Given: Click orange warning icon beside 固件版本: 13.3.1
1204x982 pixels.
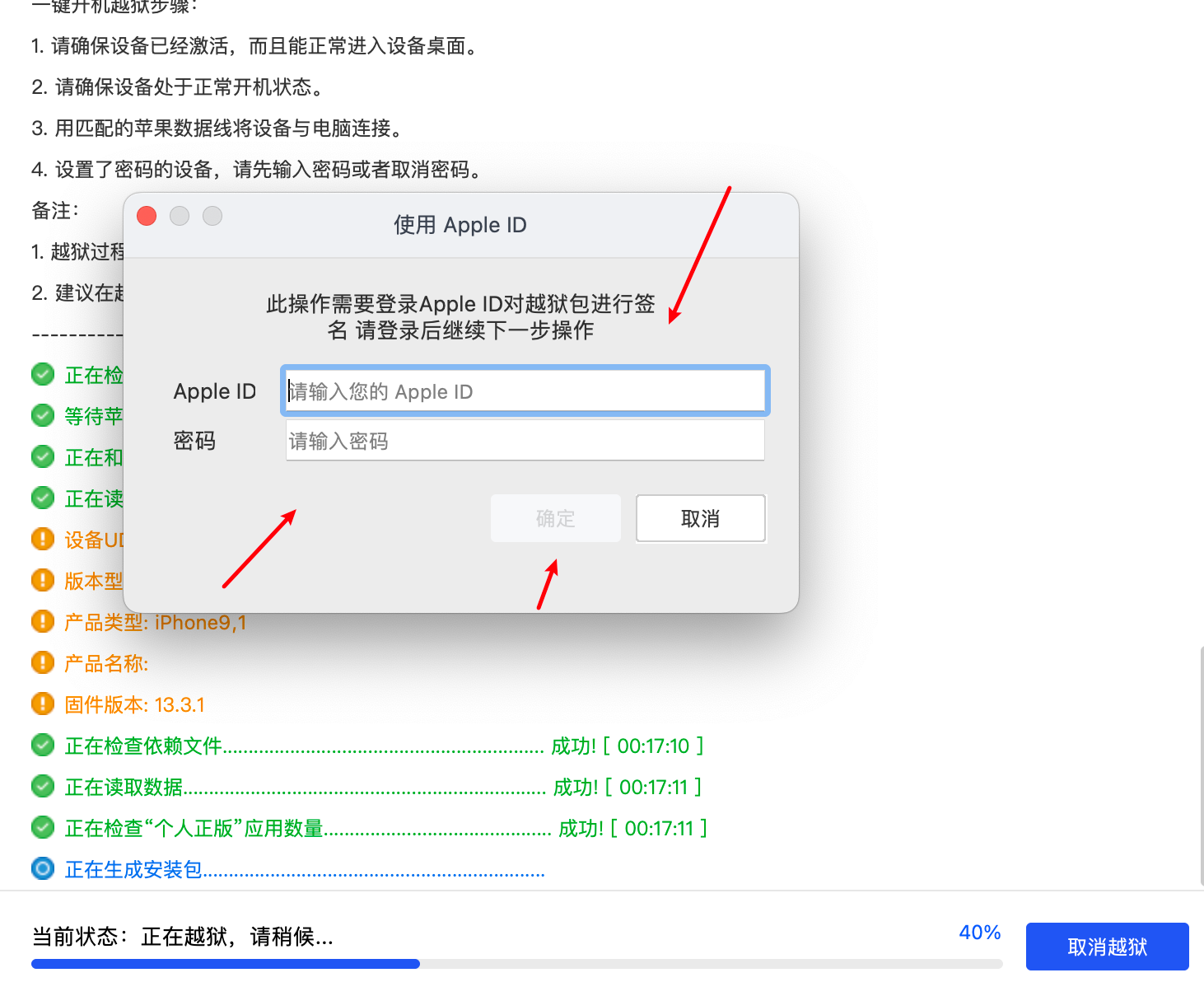Looking at the screenshot, I should (x=43, y=704).
